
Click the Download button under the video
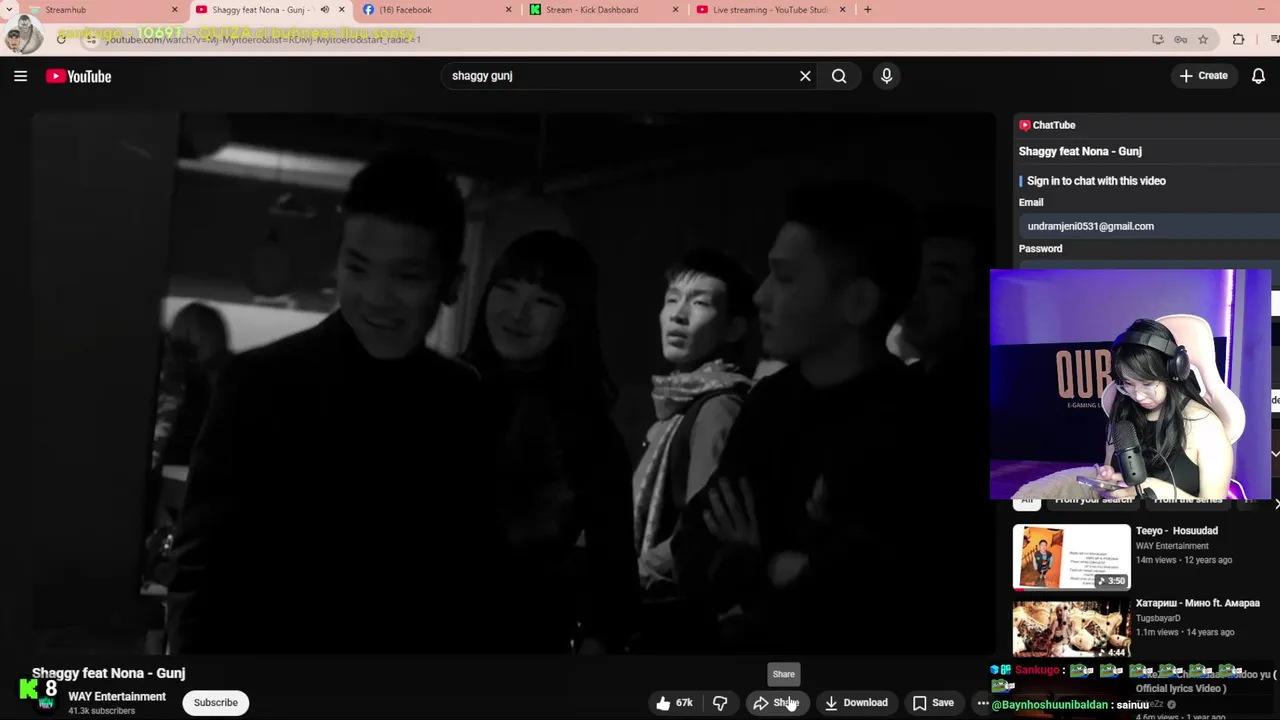[856, 703]
